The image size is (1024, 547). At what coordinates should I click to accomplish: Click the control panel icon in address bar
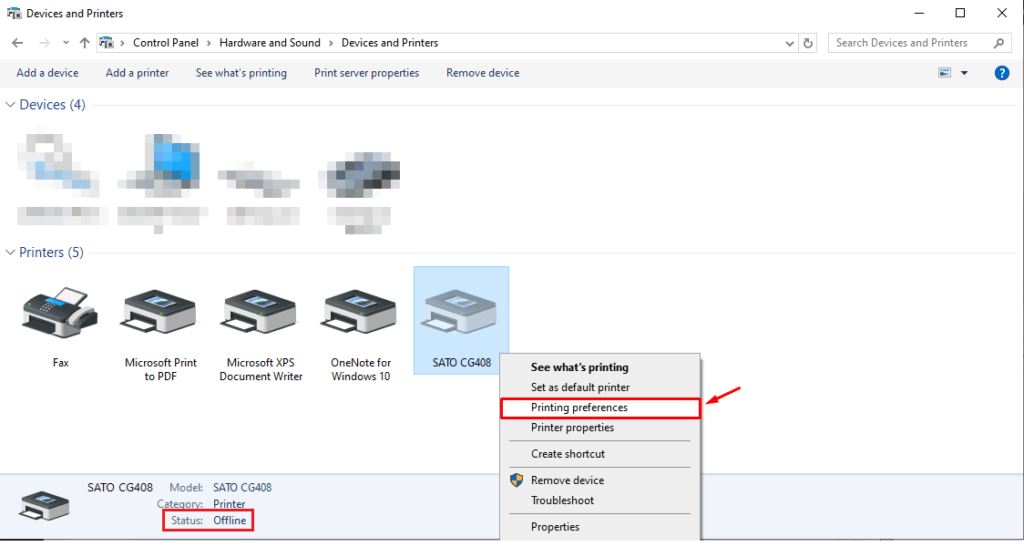tap(106, 43)
